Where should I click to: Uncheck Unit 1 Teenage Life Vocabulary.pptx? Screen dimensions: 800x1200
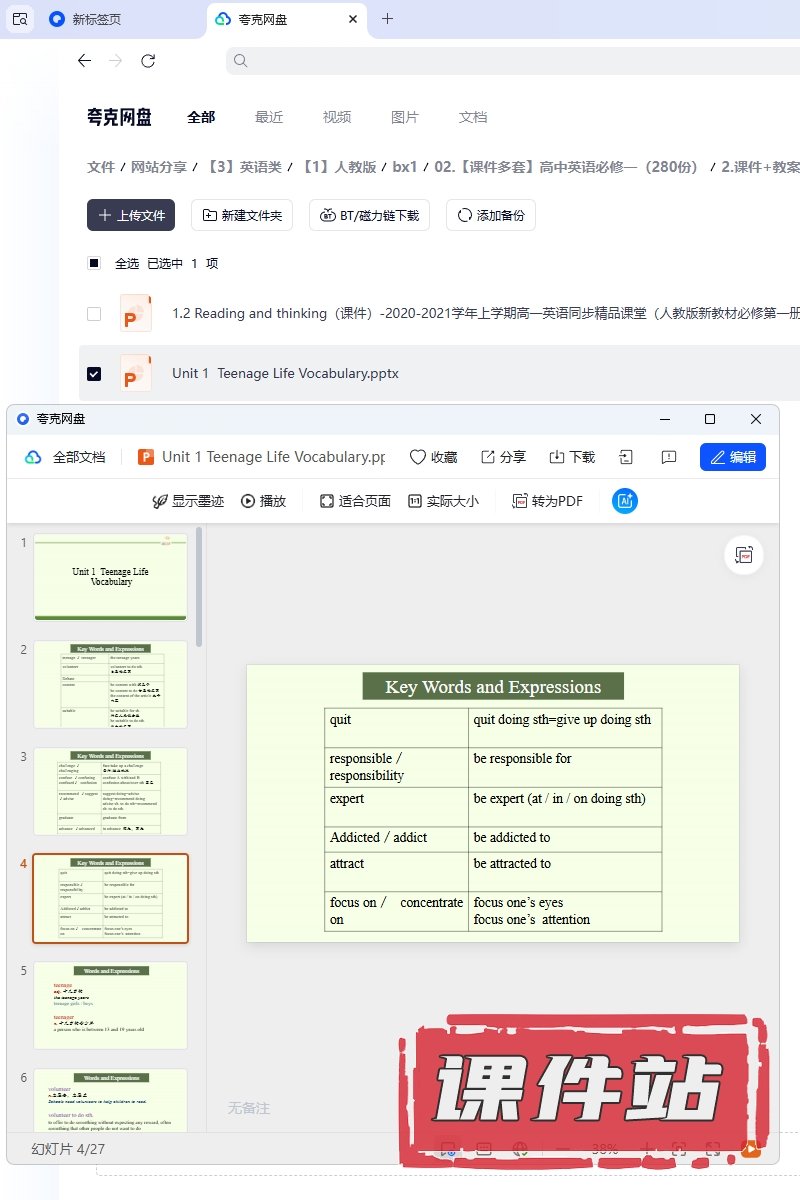click(x=94, y=373)
